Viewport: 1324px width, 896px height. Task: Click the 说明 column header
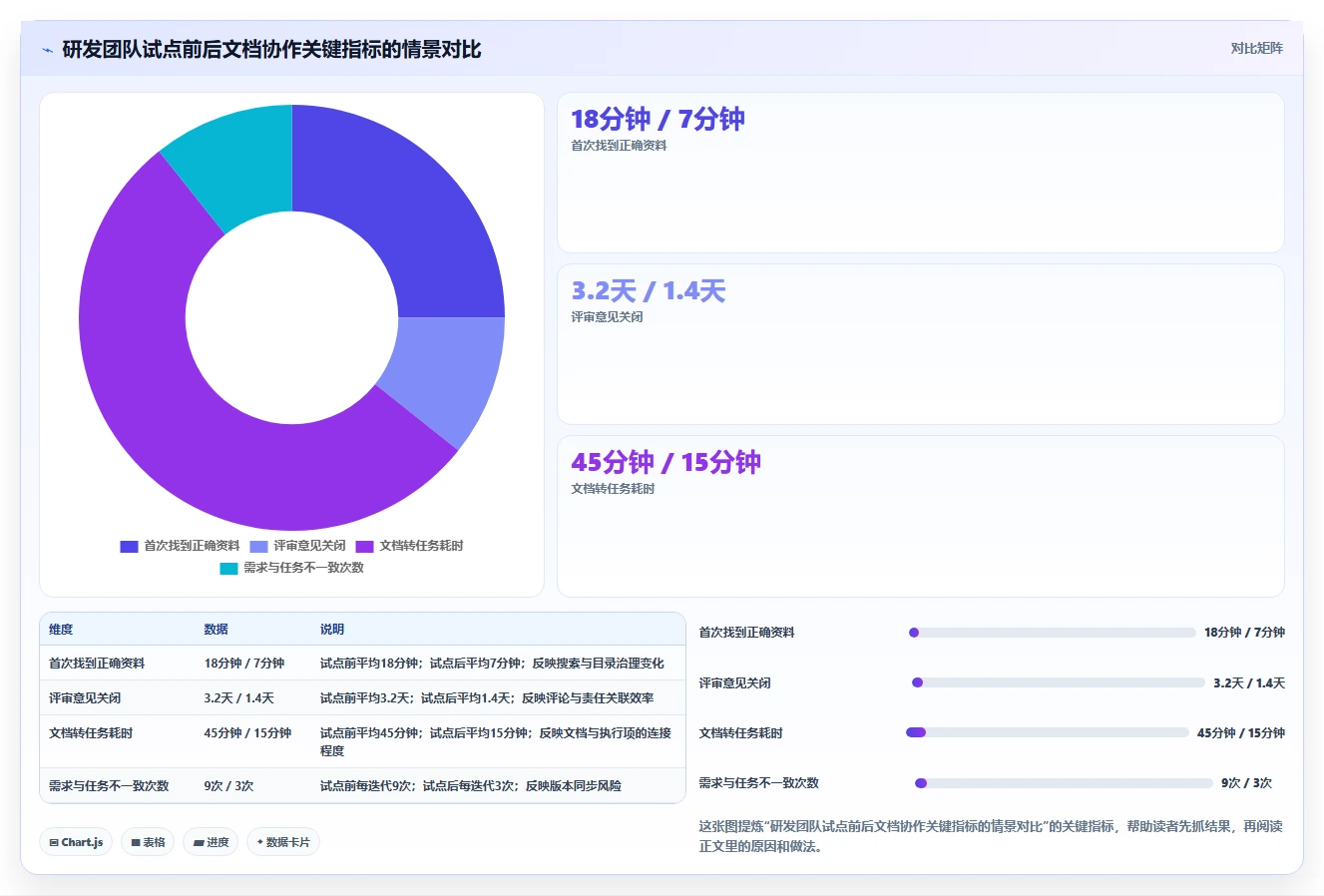point(332,630)
